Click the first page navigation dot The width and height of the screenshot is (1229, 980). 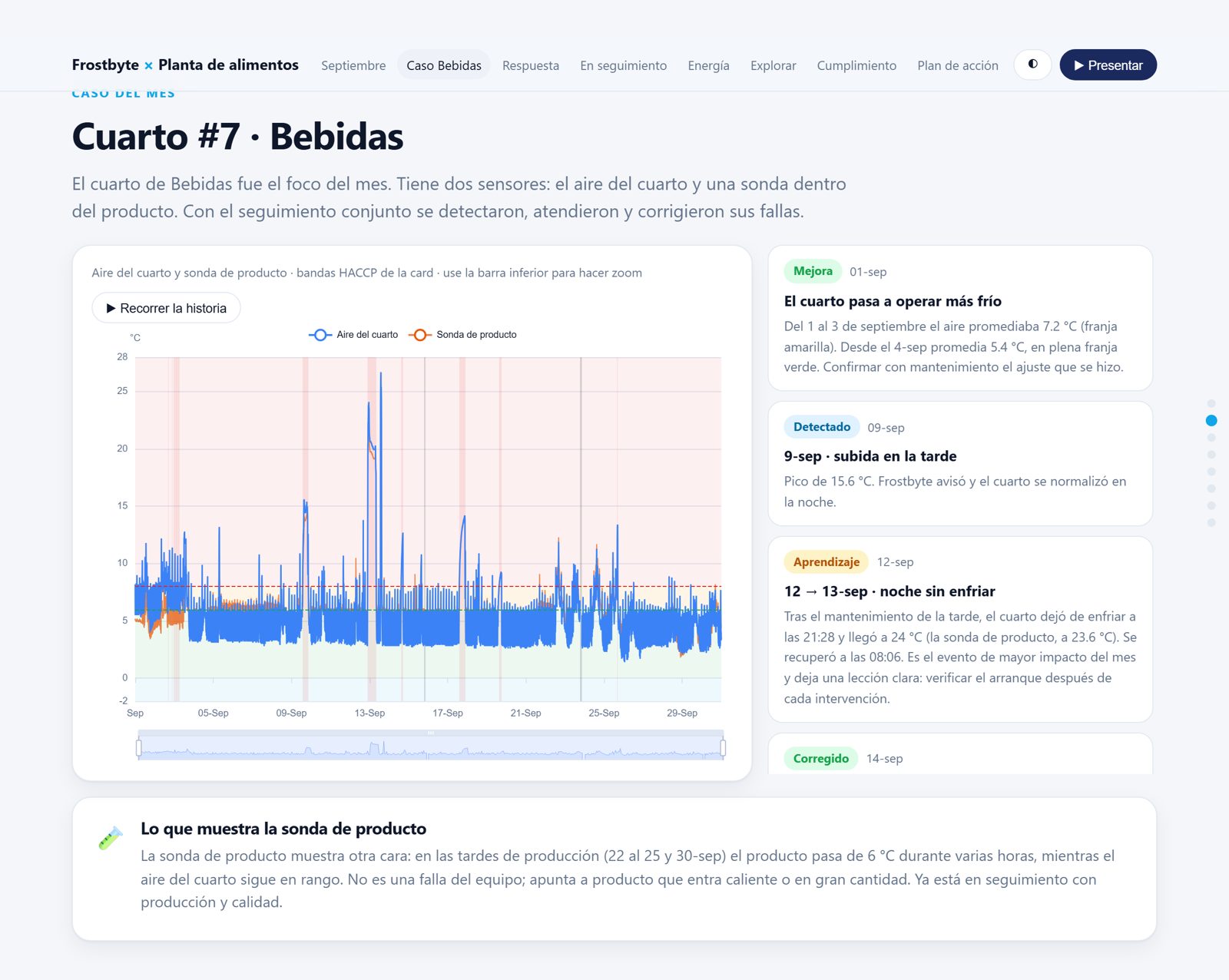pyautogui.click(x=1211, y=404)
